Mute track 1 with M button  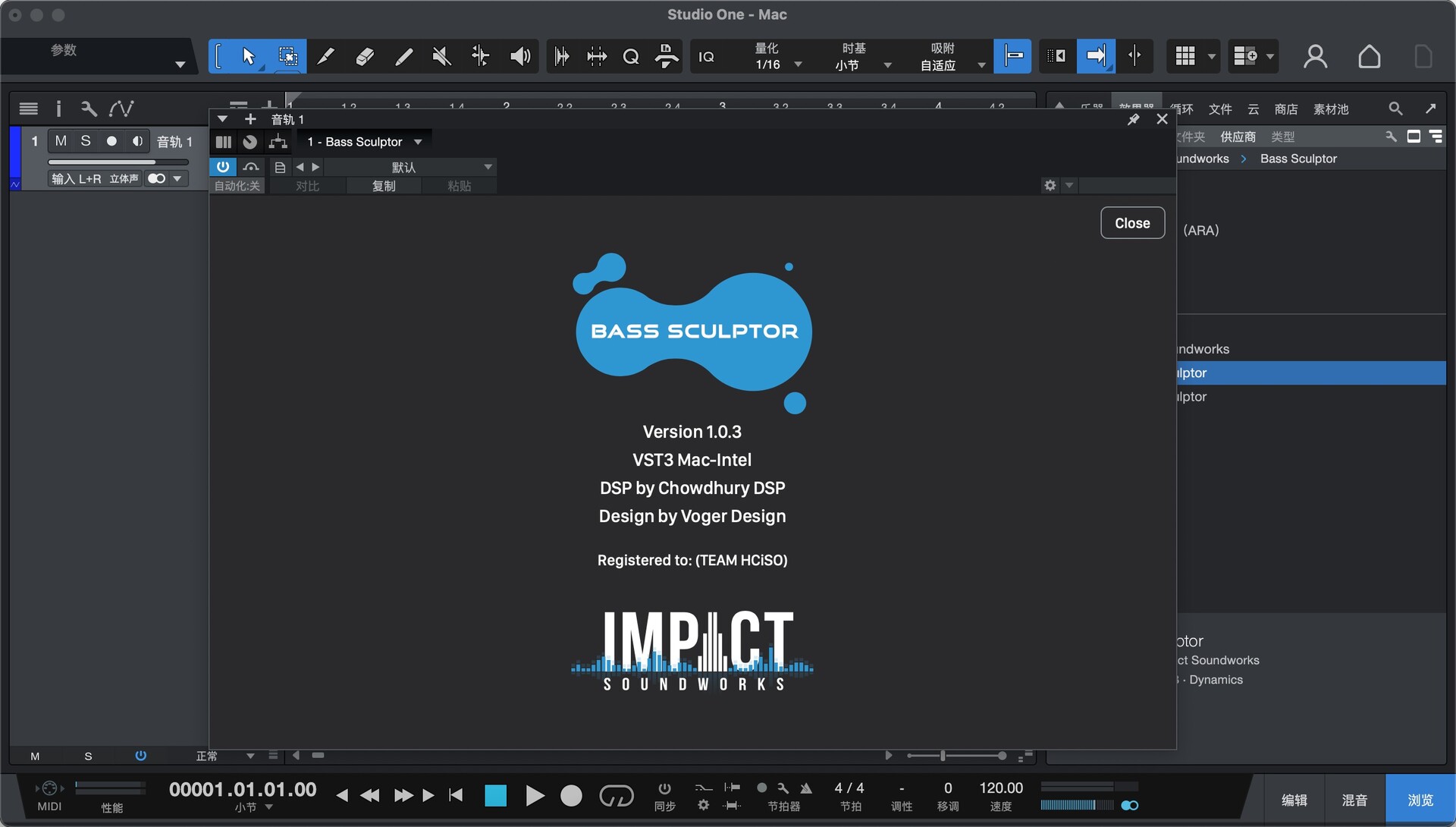click(x=61, y=141)
